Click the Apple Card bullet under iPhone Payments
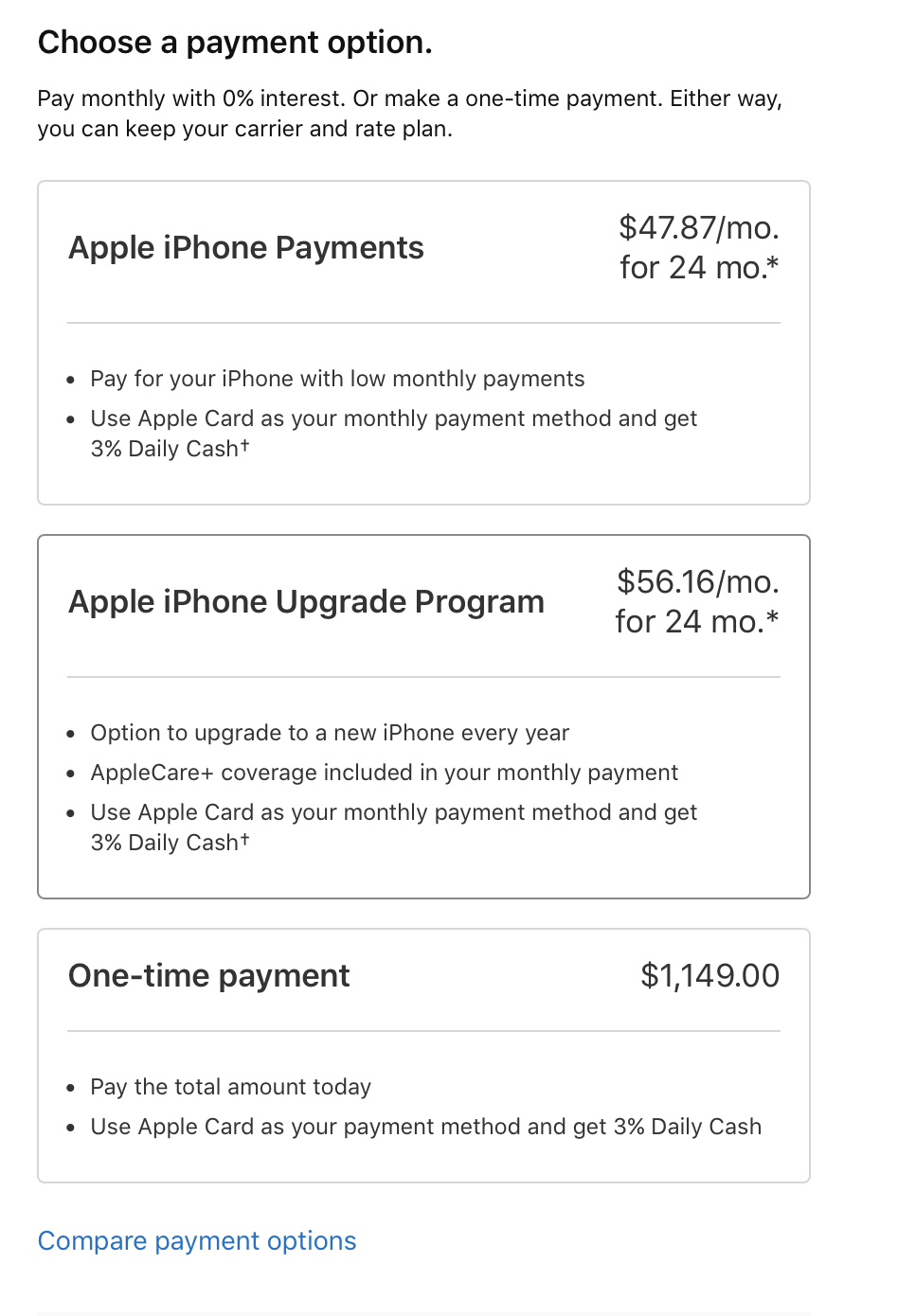This screenshot has height=1316, width=898. click(393, 419)
